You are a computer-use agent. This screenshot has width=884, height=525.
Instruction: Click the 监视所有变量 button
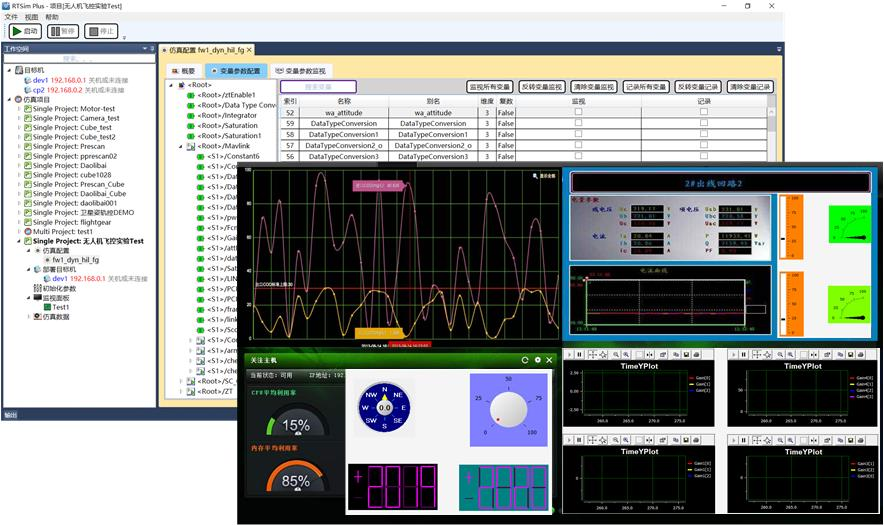point(489,87)
